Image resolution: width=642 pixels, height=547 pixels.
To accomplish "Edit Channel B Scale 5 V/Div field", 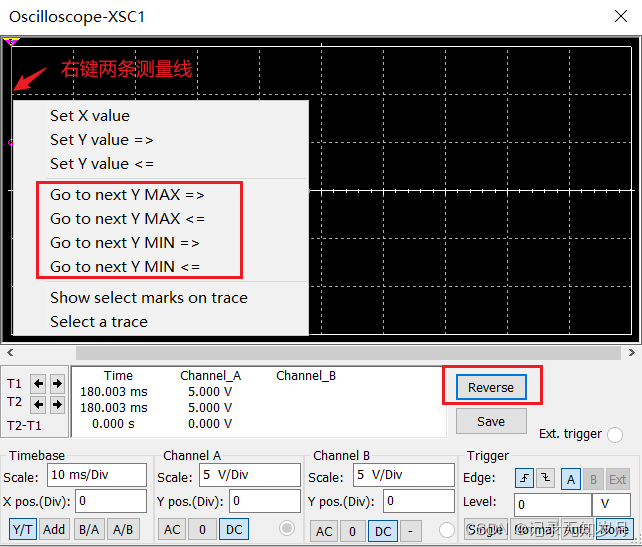I will tap(404, 475).
